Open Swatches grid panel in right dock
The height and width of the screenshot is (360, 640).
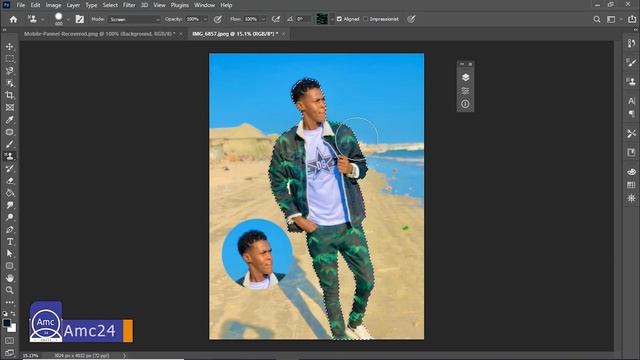(631, 185)
